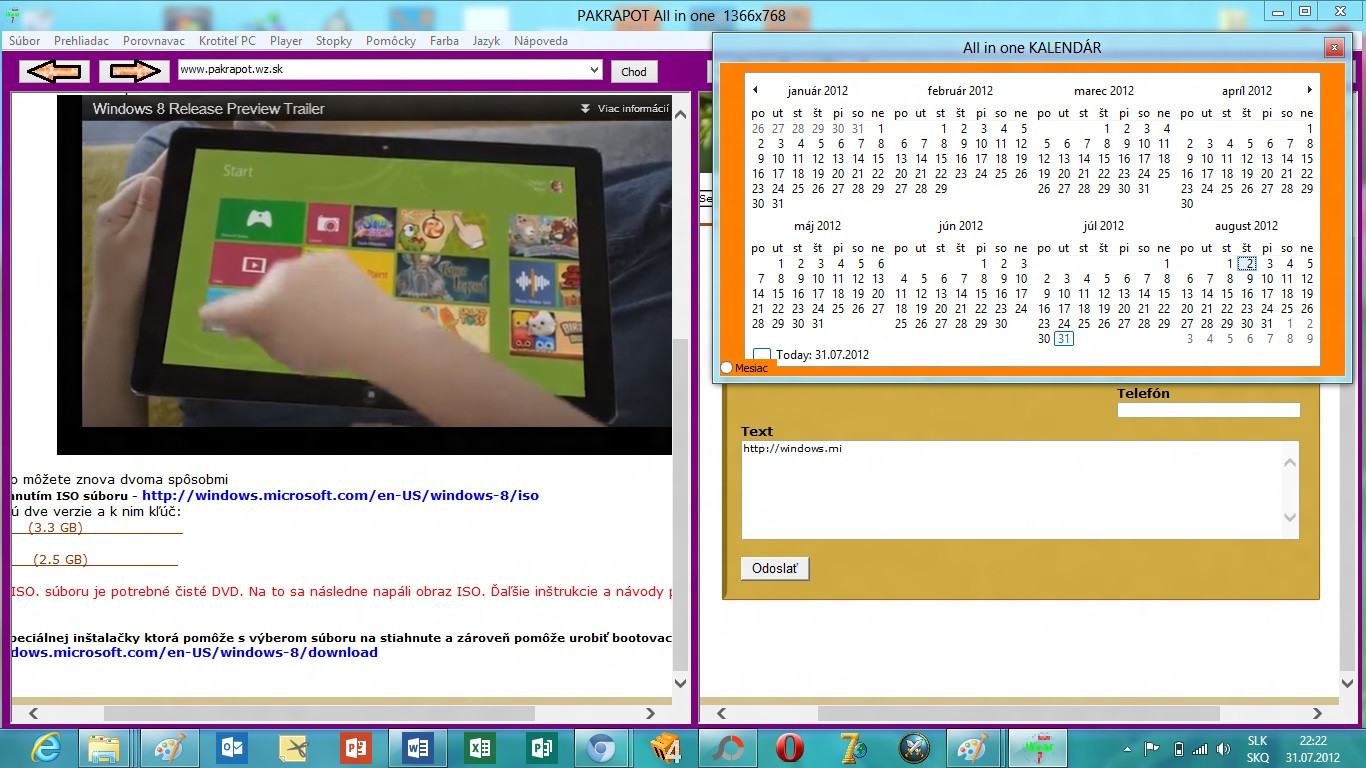Open the Porovnavac menu

154,41
